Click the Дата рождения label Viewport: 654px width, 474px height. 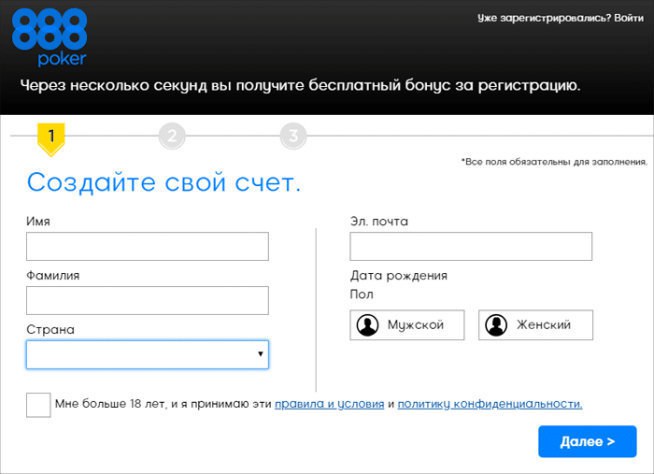(399, 276)
